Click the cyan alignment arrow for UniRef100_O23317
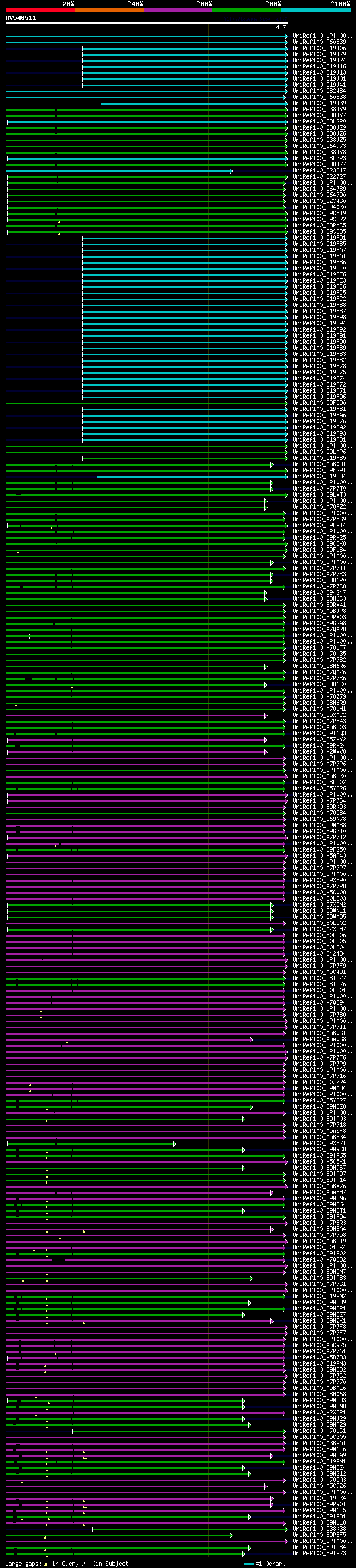 (231, 171)
